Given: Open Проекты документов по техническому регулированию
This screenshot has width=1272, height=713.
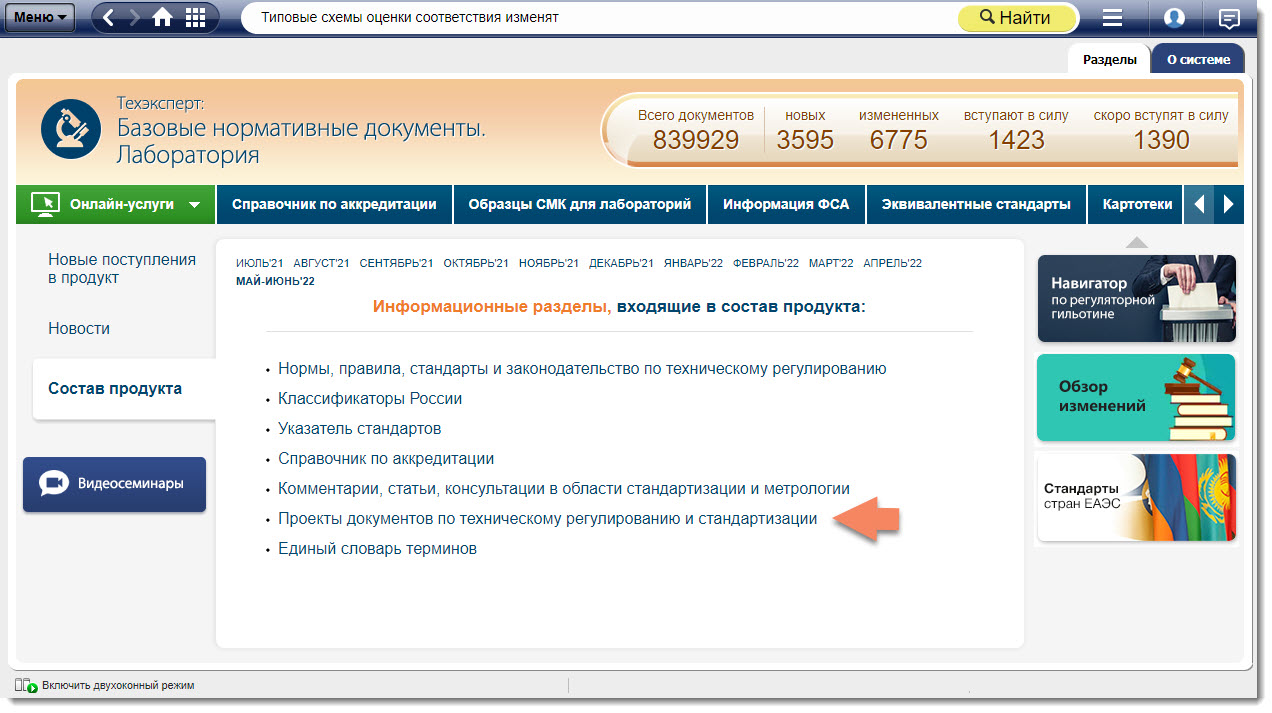Looking at the screenshot, I should pyautogui.click(x=548, y=519).
